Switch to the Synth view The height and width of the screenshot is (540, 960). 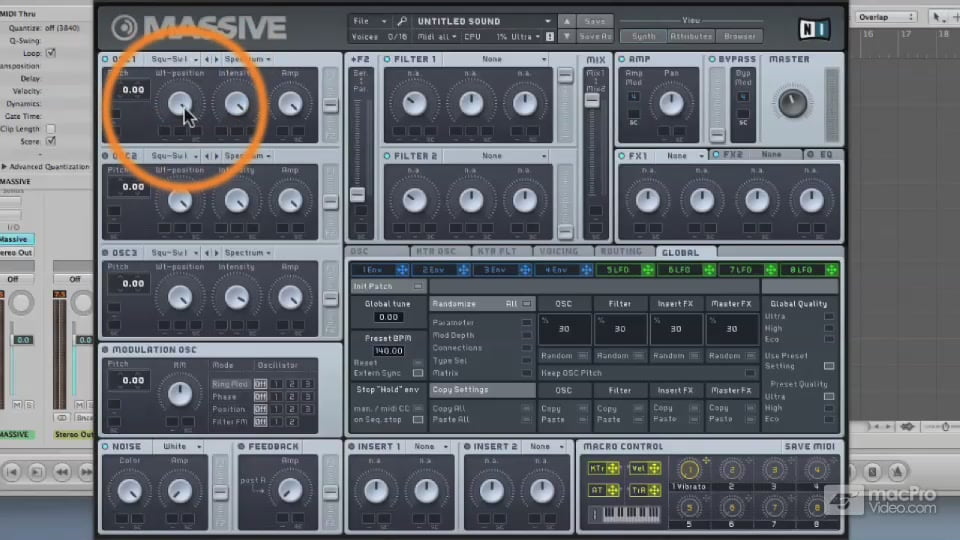[x=643, y=36]
